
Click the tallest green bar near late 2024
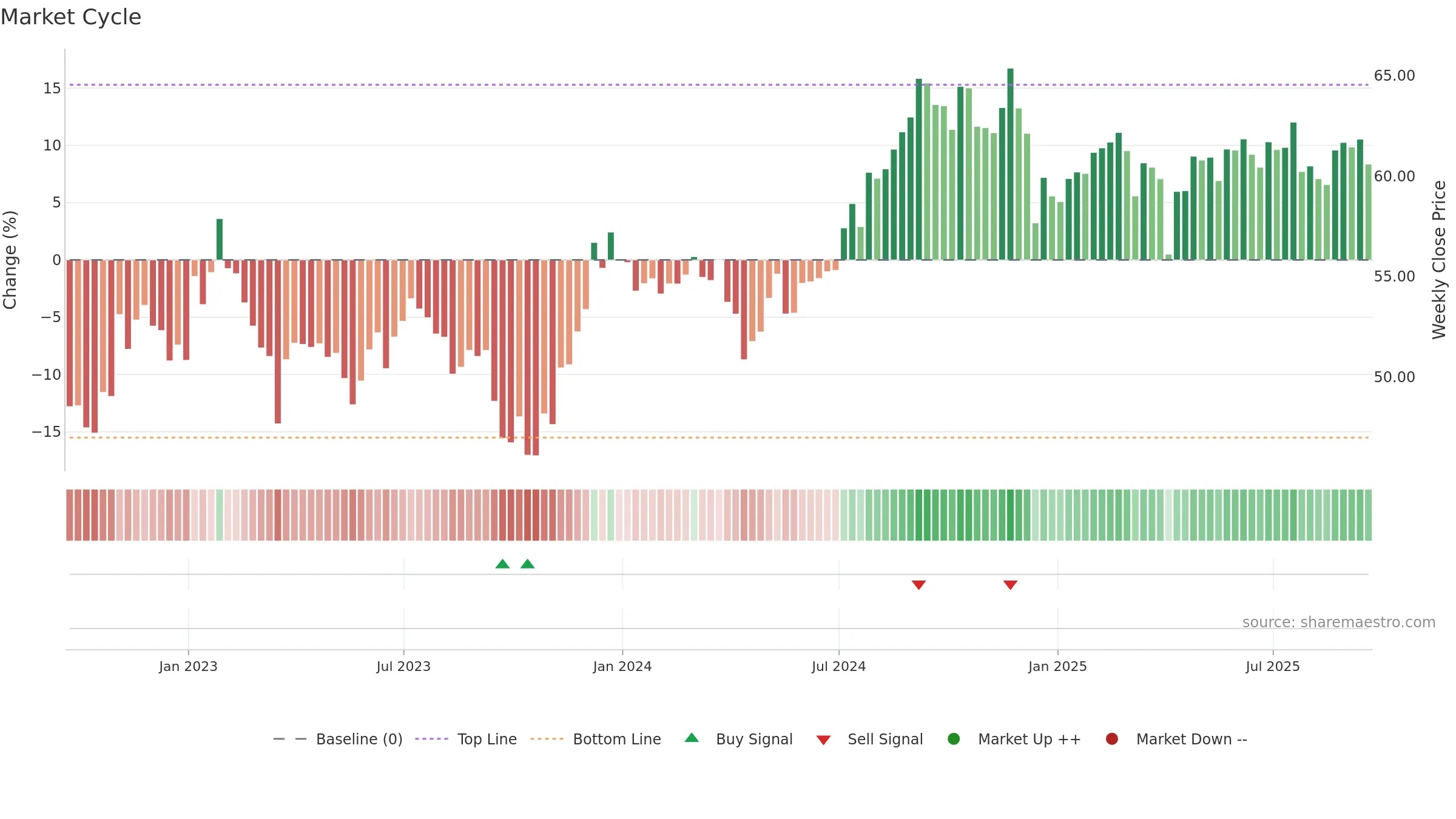[1010, 164]
